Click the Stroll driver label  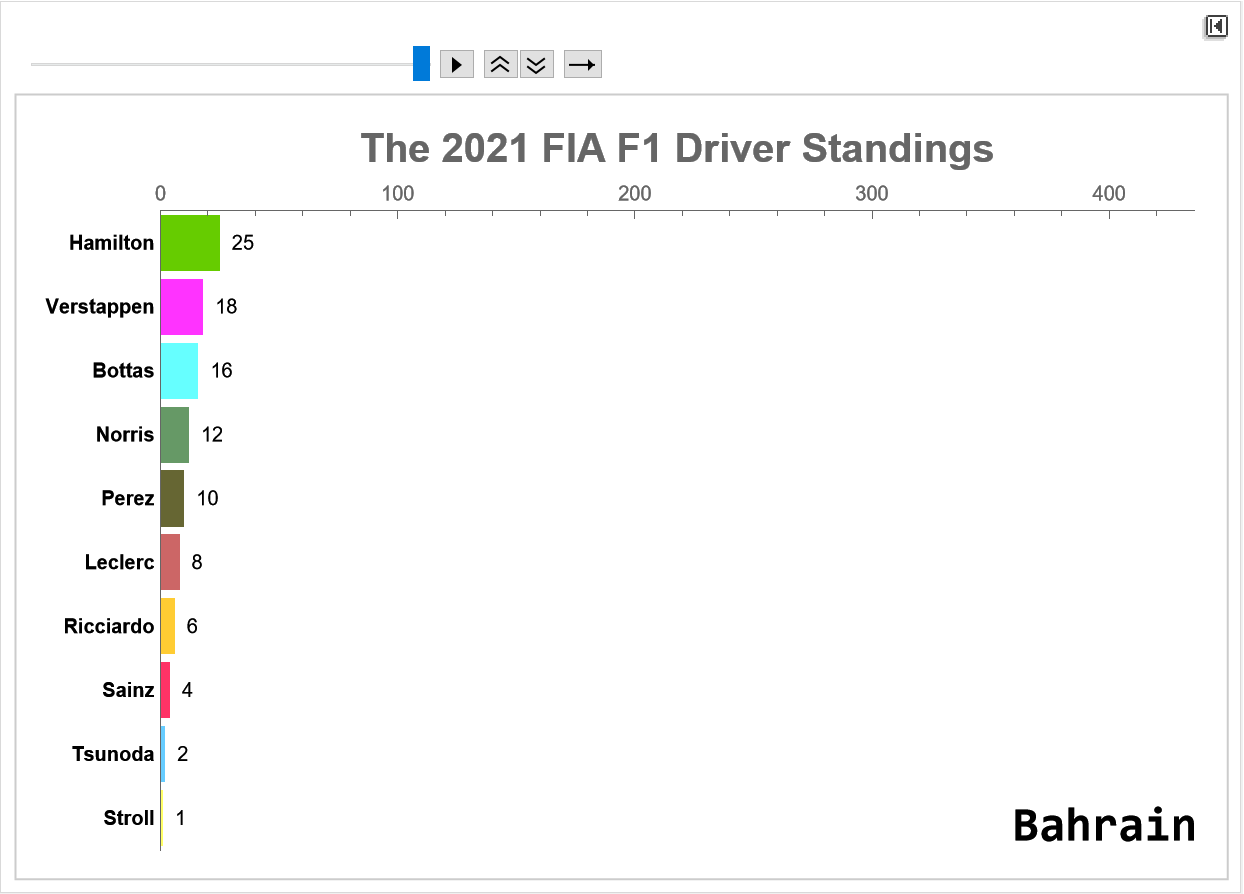(129, 818)
